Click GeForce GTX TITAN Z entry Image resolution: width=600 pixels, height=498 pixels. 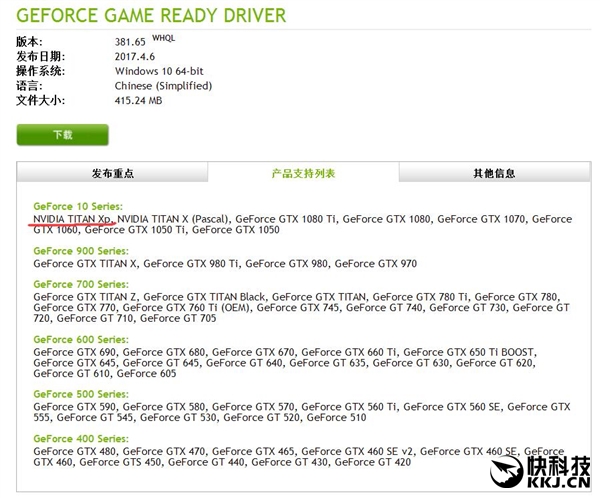click(85, 297)
